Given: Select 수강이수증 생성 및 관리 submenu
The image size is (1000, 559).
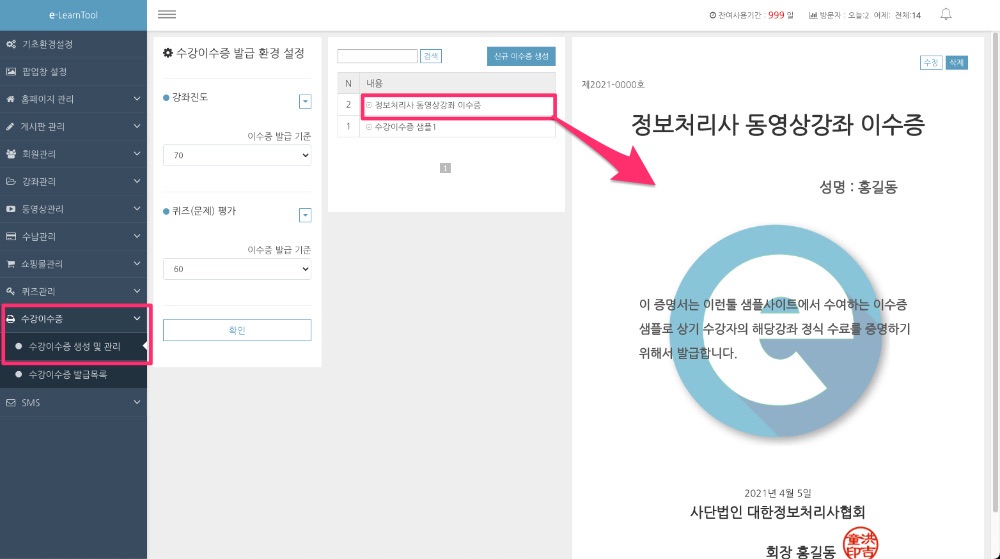Looking at the screenshot, I should (x=74, y=346).
